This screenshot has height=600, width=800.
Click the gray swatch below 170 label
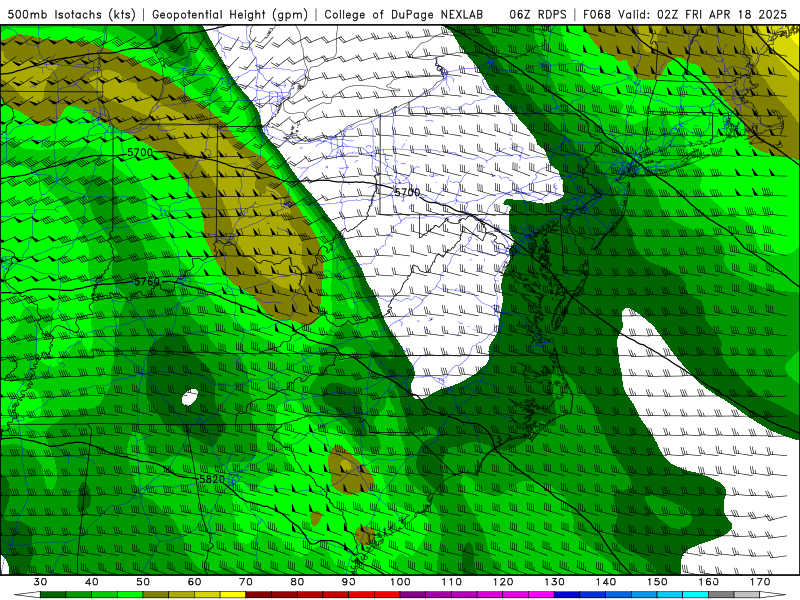(747, 595)
